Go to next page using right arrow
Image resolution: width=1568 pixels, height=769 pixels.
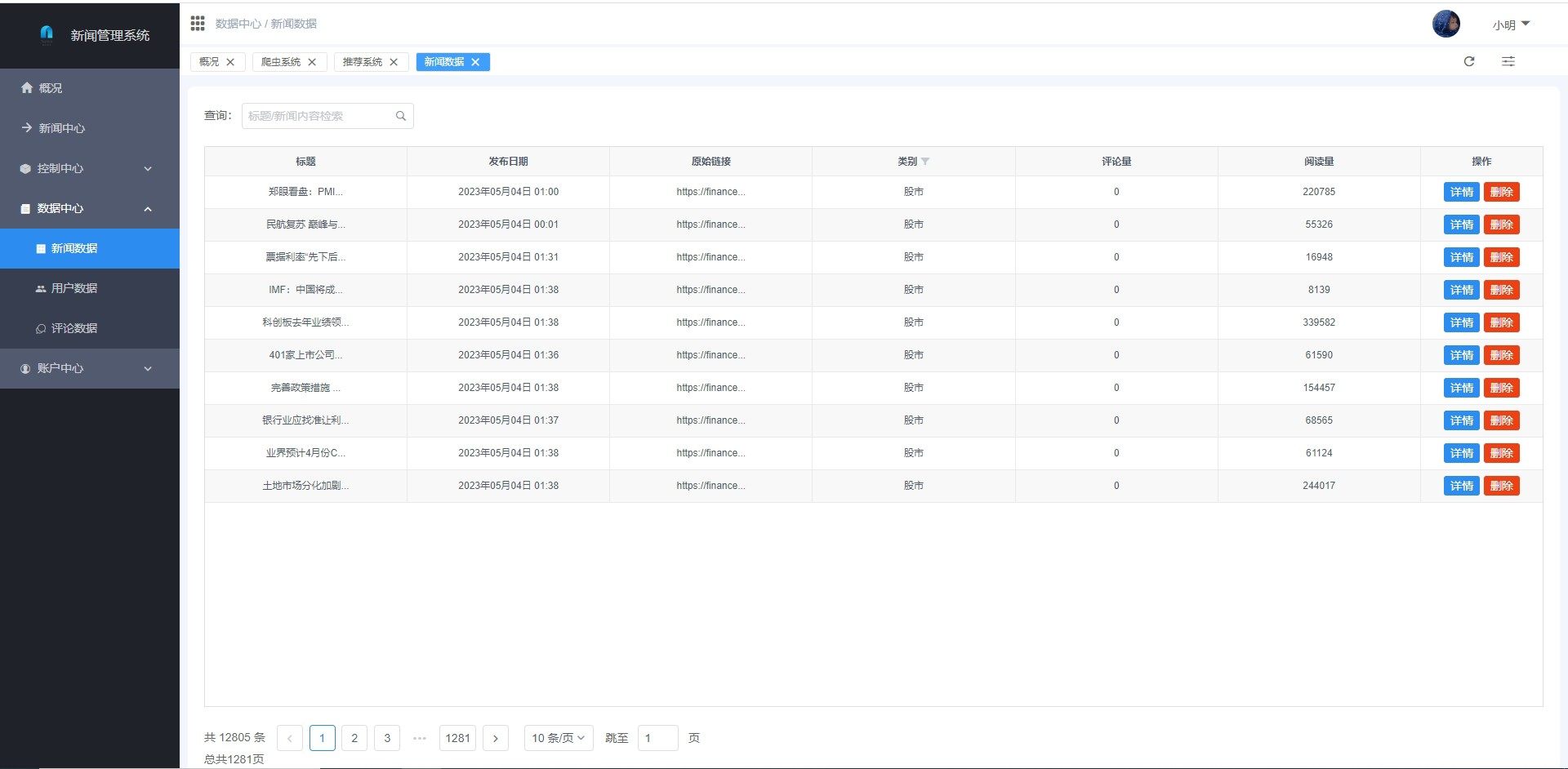tap(495, 738)
